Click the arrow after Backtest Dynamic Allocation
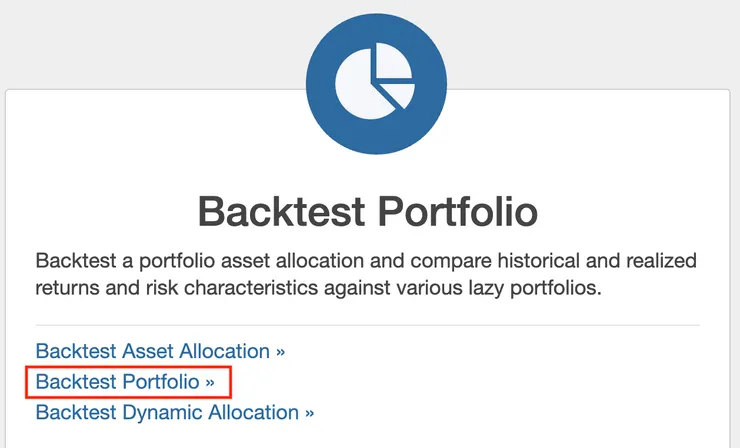The height and width of the screenshot is (448, 740). point(309,412)
